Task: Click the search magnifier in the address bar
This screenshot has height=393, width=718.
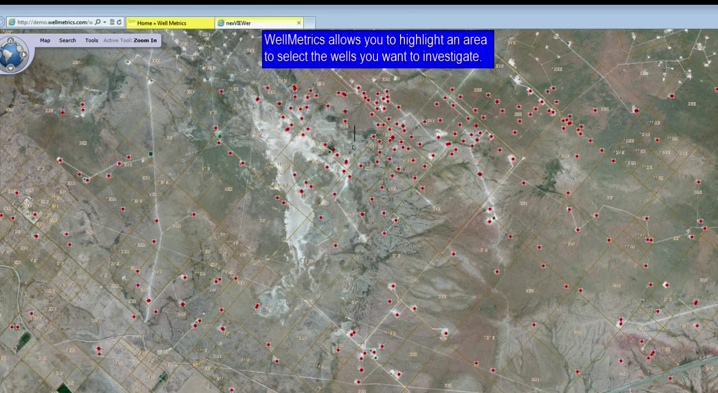Action: click(98, 22)
